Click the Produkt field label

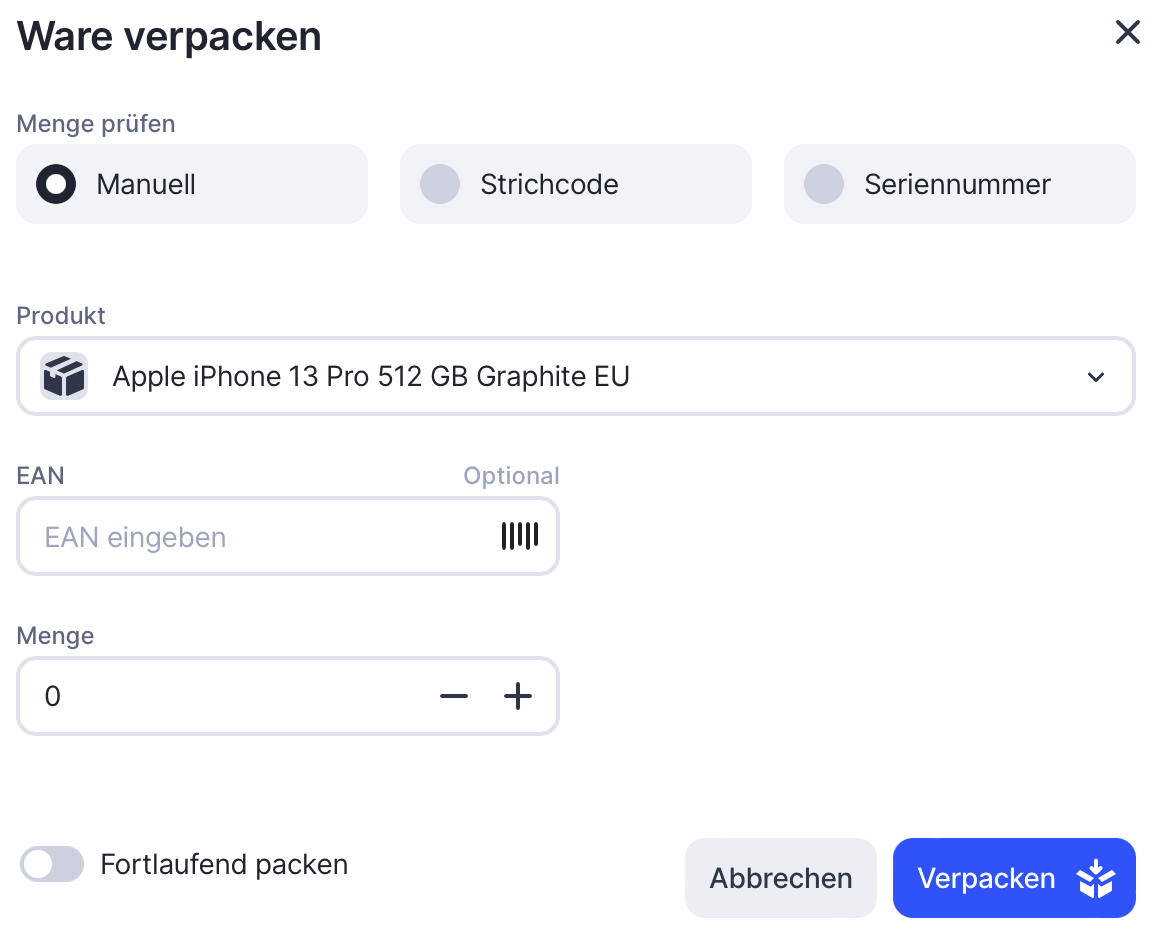pos(61,315)
